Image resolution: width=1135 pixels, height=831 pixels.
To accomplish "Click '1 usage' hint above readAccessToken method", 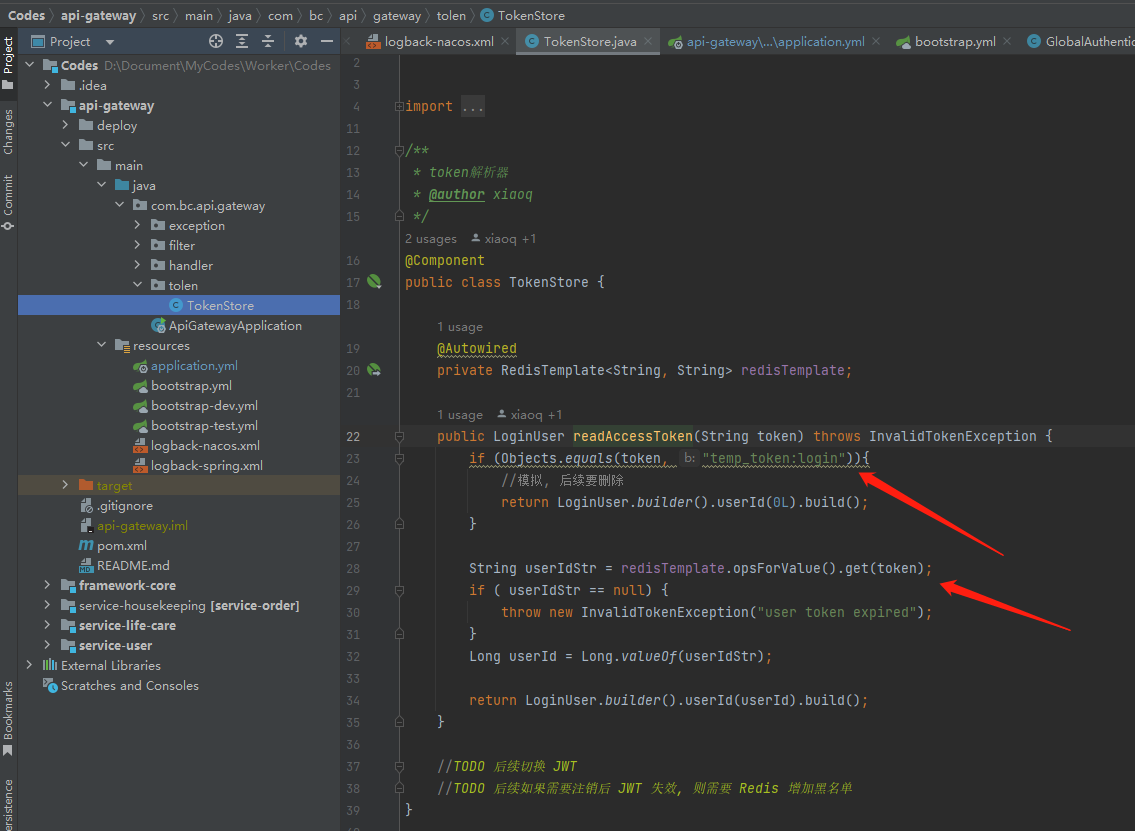I will tap(460, 415).
